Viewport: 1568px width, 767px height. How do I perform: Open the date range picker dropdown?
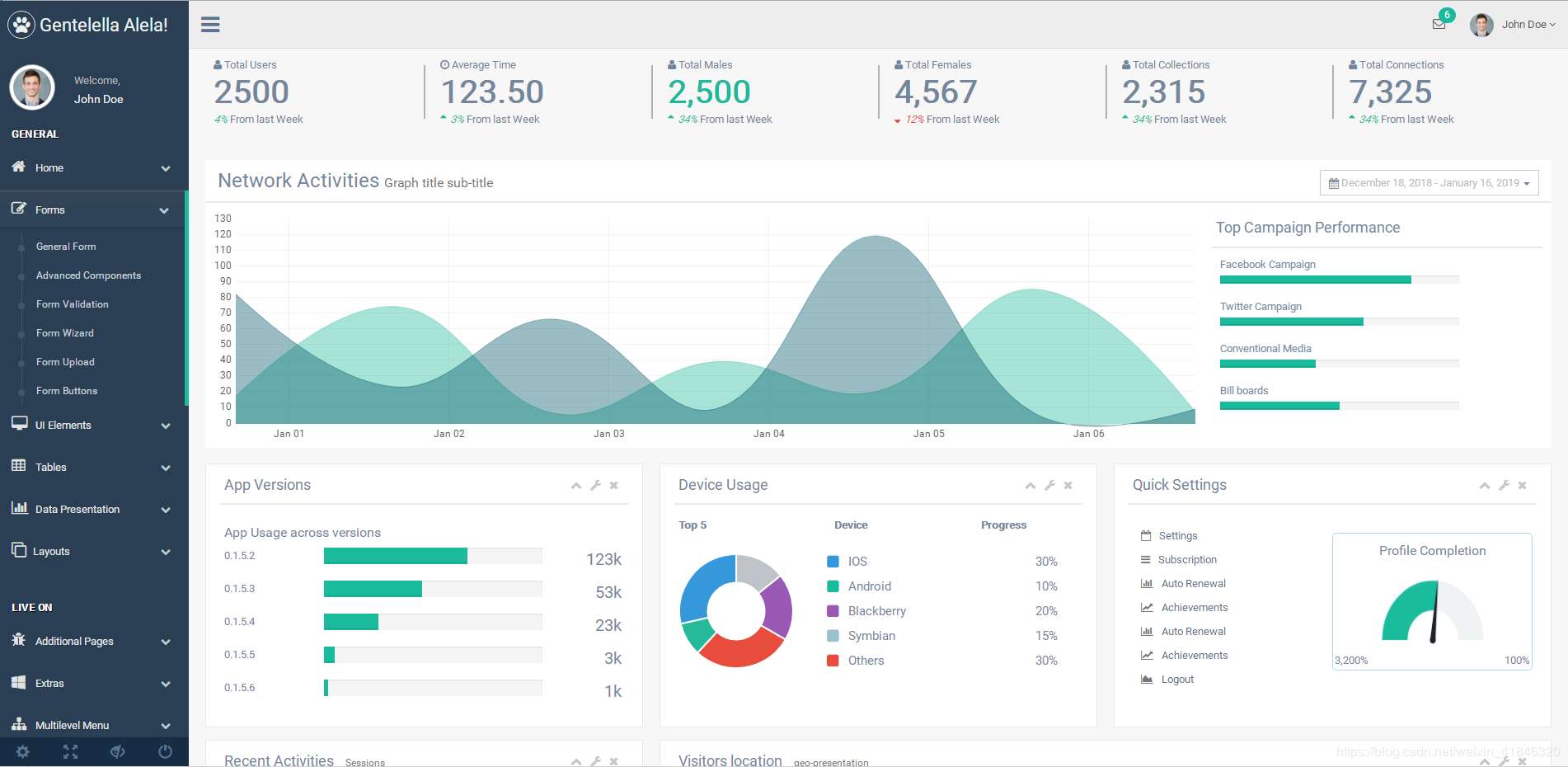tap(1429, 183)
